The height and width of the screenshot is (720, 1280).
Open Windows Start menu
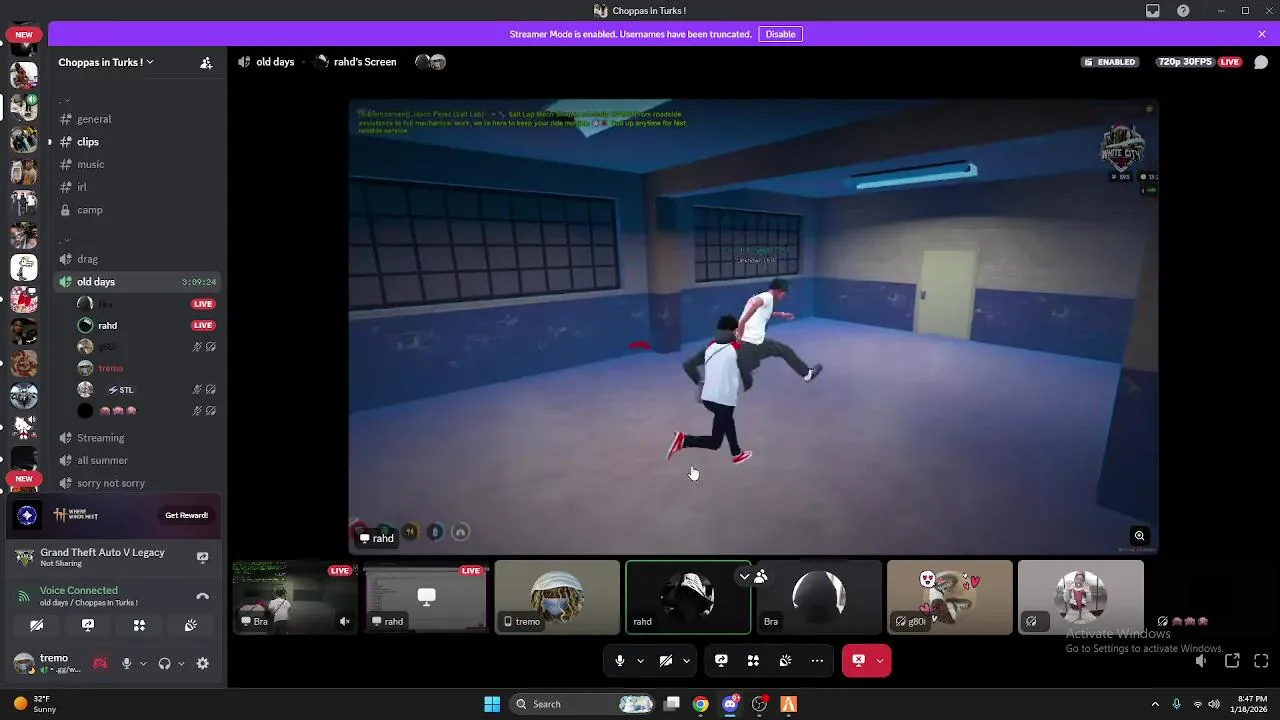492,704
